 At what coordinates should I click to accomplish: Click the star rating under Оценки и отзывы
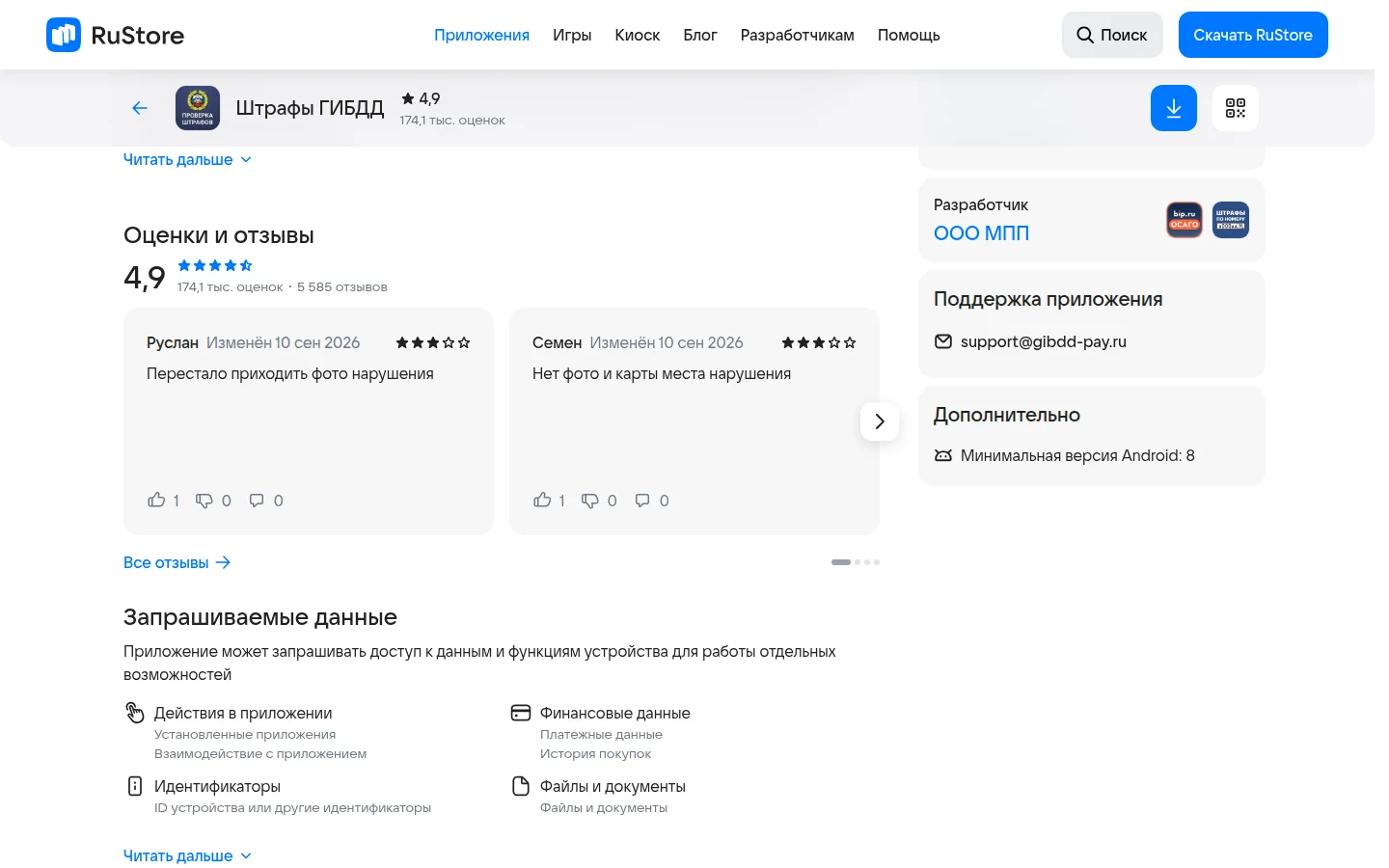click(x=215, y=265)
